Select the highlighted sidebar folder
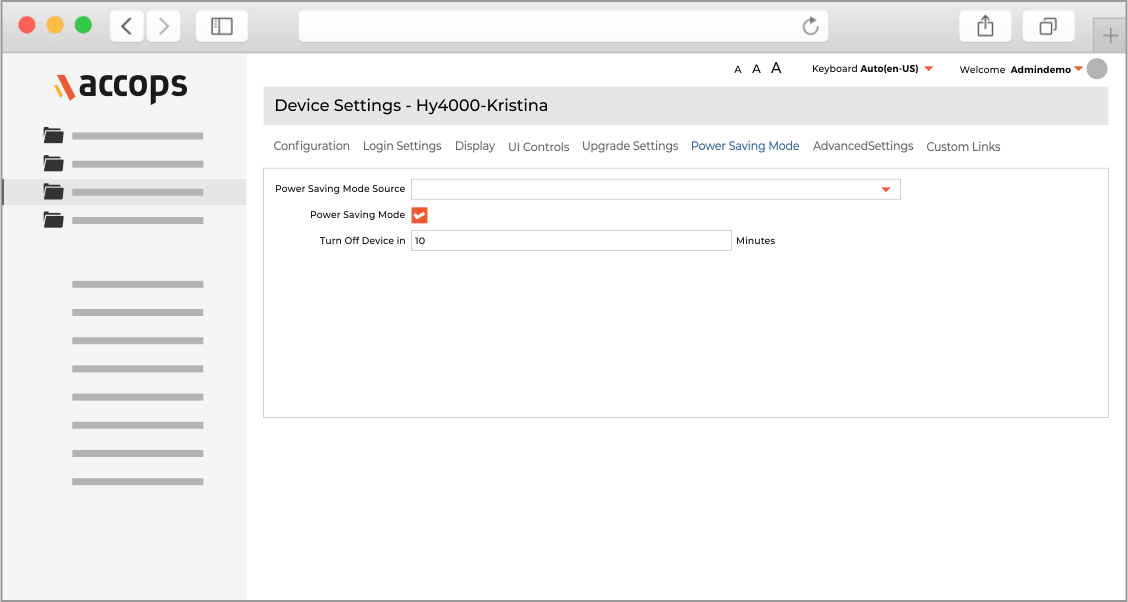The image size is (1128, 602). click(53, 191)
